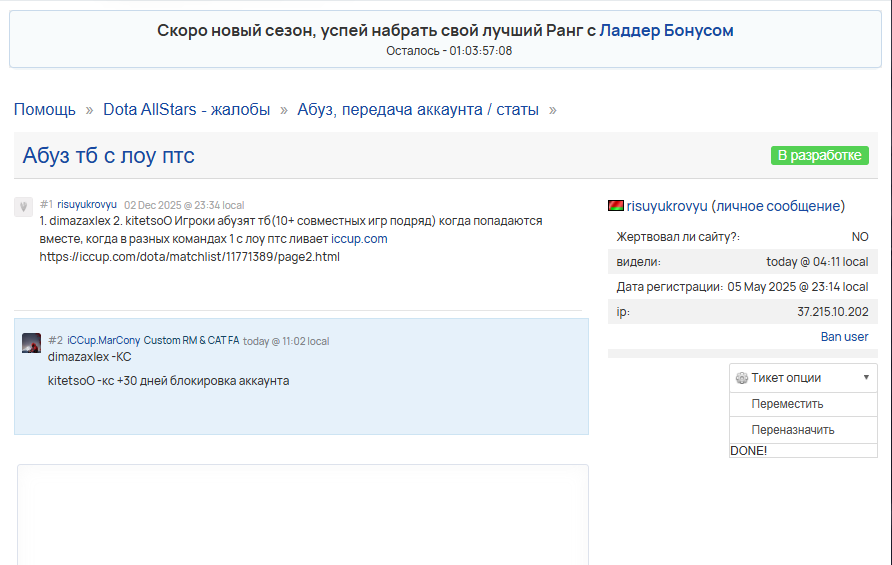Click the Дата регистрации value
This screenshot has height=565, width=892.
pos(798,287)
